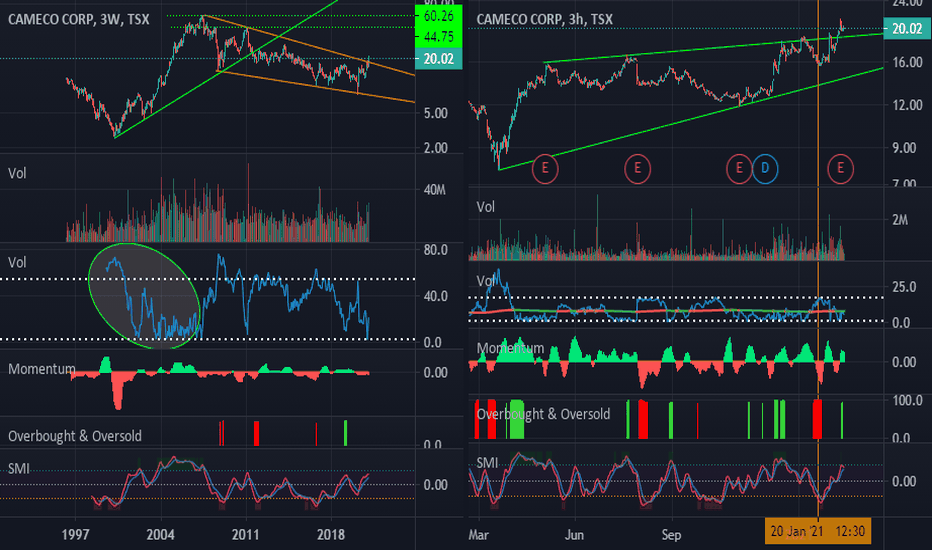Click the Overbought & Oversold label on the 3h chart

(543, 414)
